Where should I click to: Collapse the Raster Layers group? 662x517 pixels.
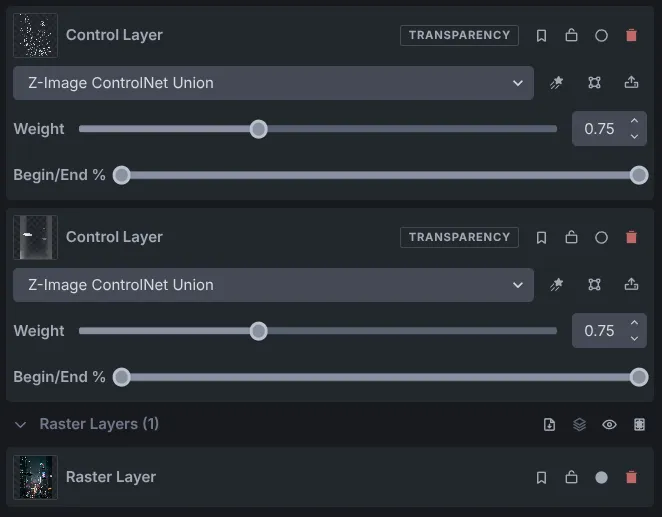[x=20, y=425]
